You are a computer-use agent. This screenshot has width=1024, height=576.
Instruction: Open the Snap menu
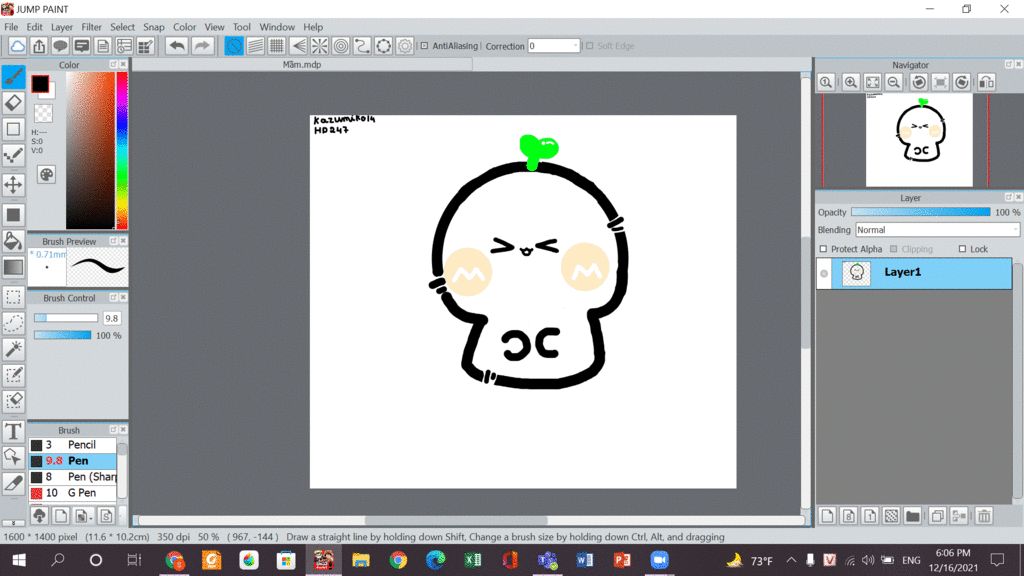(153, 27)
